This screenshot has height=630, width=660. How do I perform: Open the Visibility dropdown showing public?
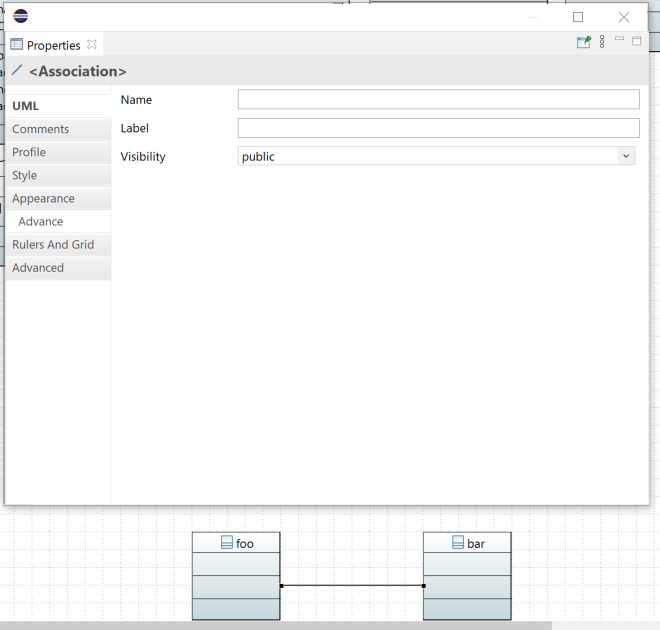pos(436,156)
